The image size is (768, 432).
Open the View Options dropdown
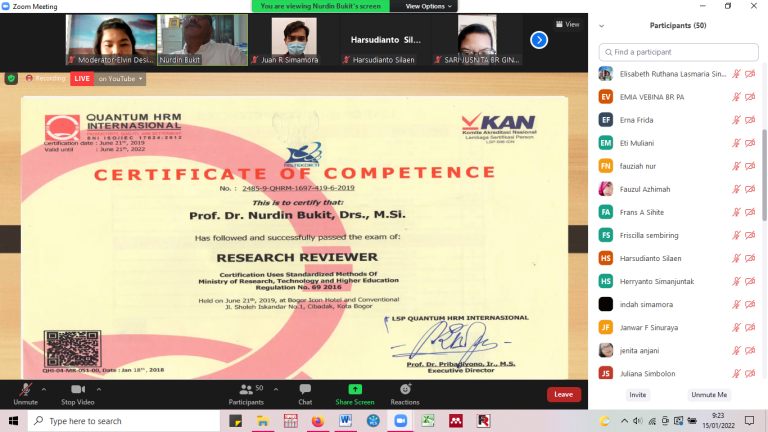[428, 6]
